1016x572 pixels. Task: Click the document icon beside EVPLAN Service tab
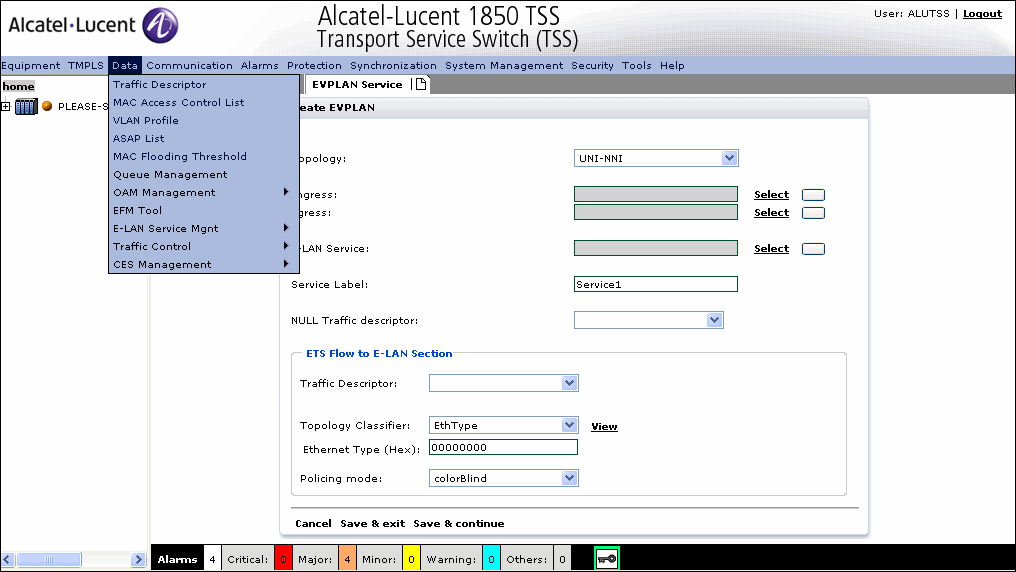point(421,84)
